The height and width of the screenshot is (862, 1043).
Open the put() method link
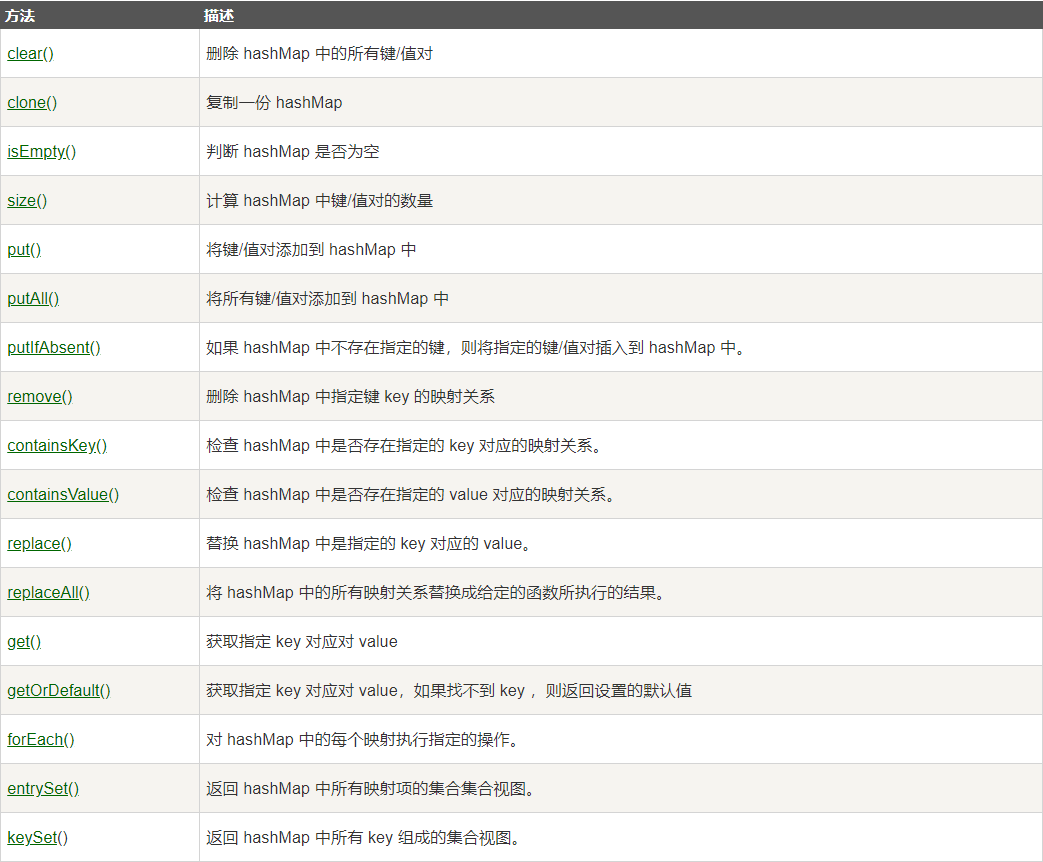coord(25,249)
